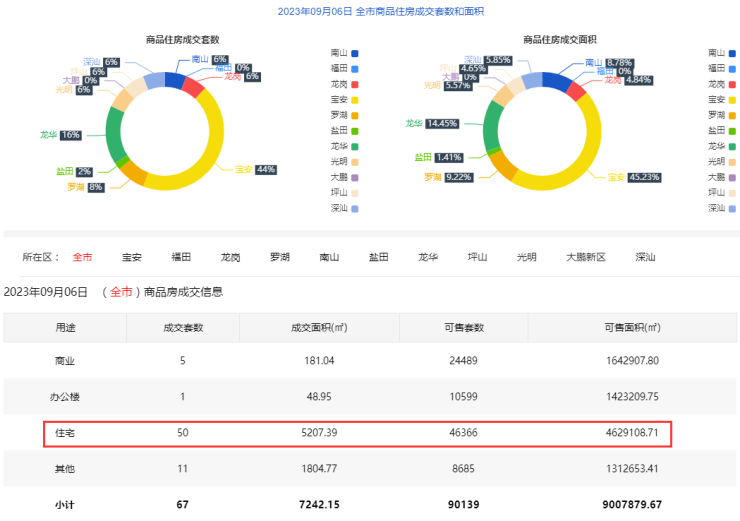This screenshot has height=521, width=740.
Task: Select 龙华 in the district filter row
Action: (x=428, y=257)
